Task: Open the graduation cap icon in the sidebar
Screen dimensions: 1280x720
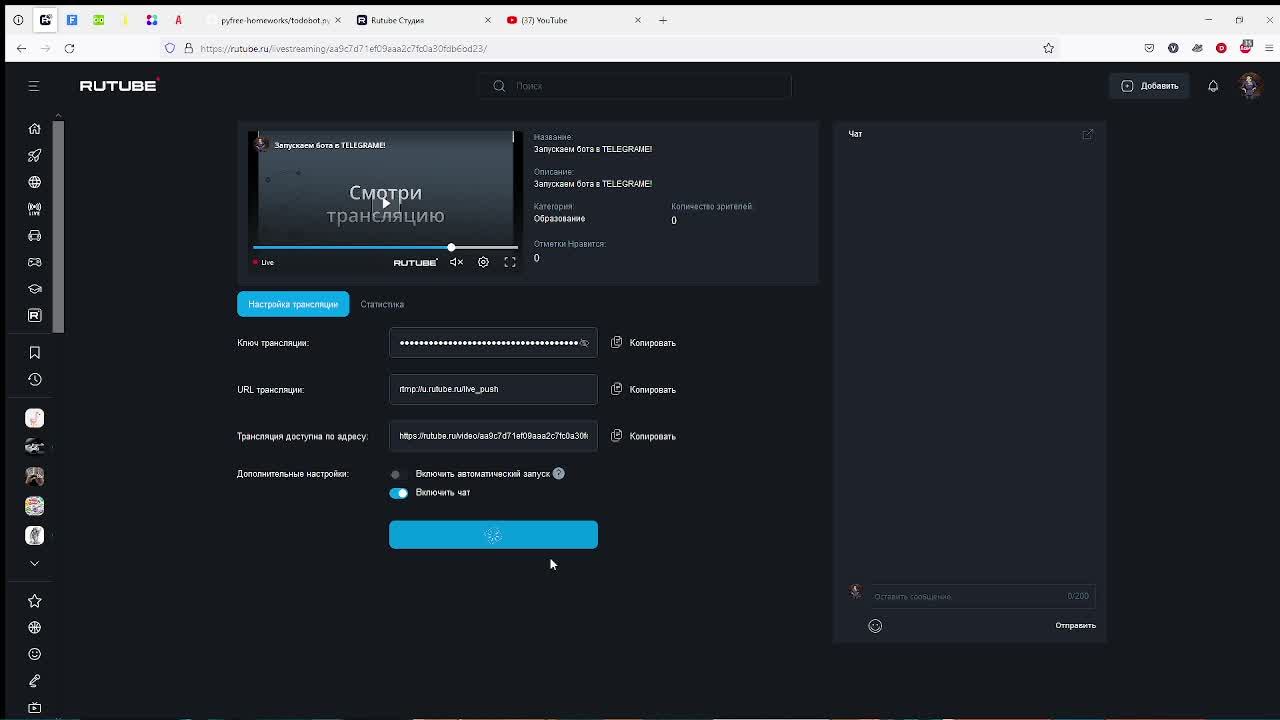Action: pyautogui.click(x=34, y=289)
